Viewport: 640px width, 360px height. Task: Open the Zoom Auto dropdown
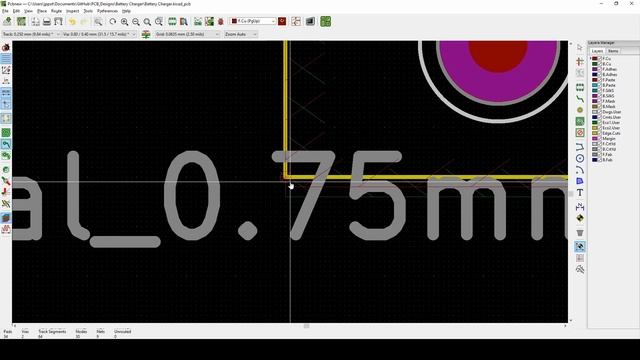(240, 34)
